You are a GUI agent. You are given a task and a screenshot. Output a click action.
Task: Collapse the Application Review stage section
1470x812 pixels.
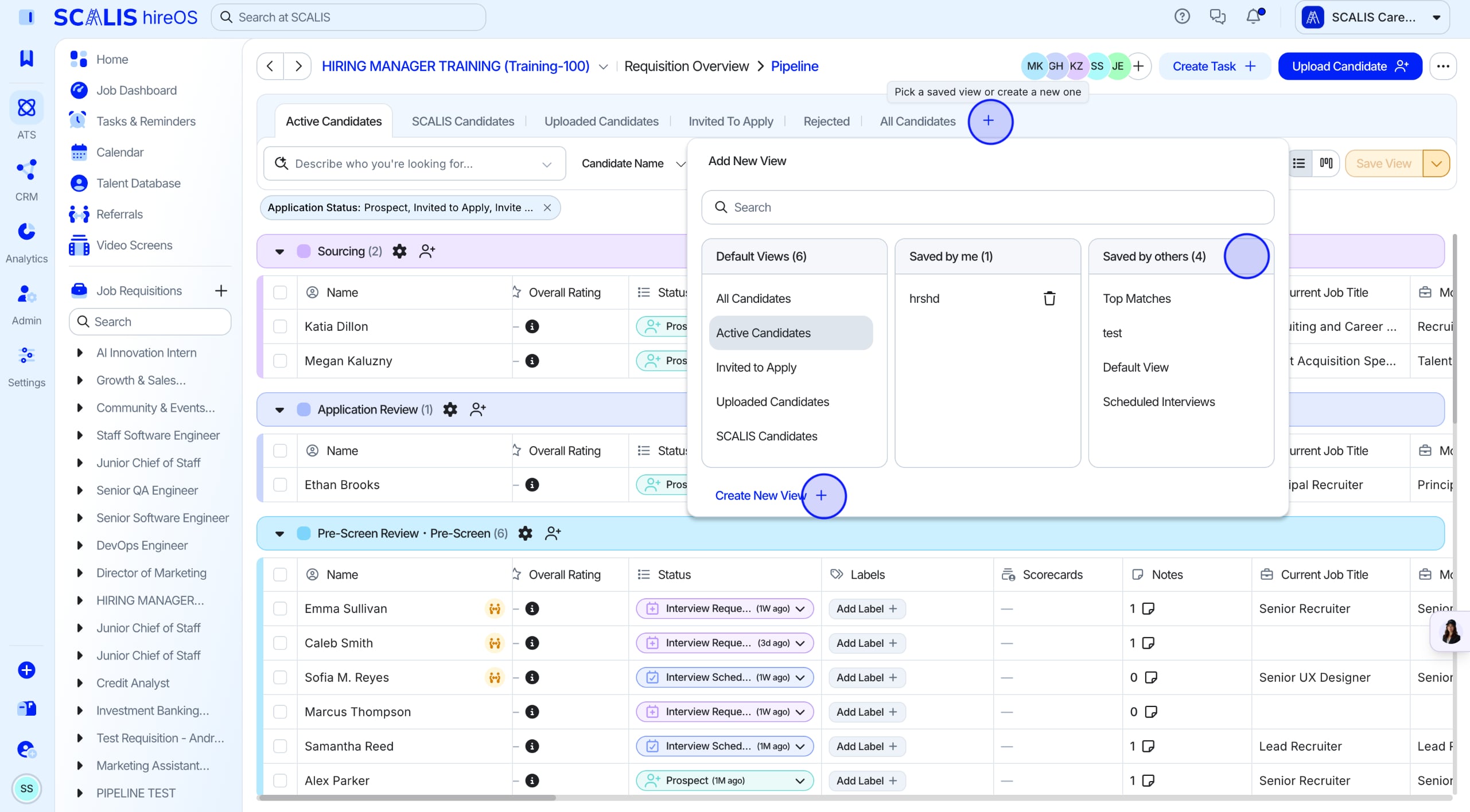(x=279, y=409)
